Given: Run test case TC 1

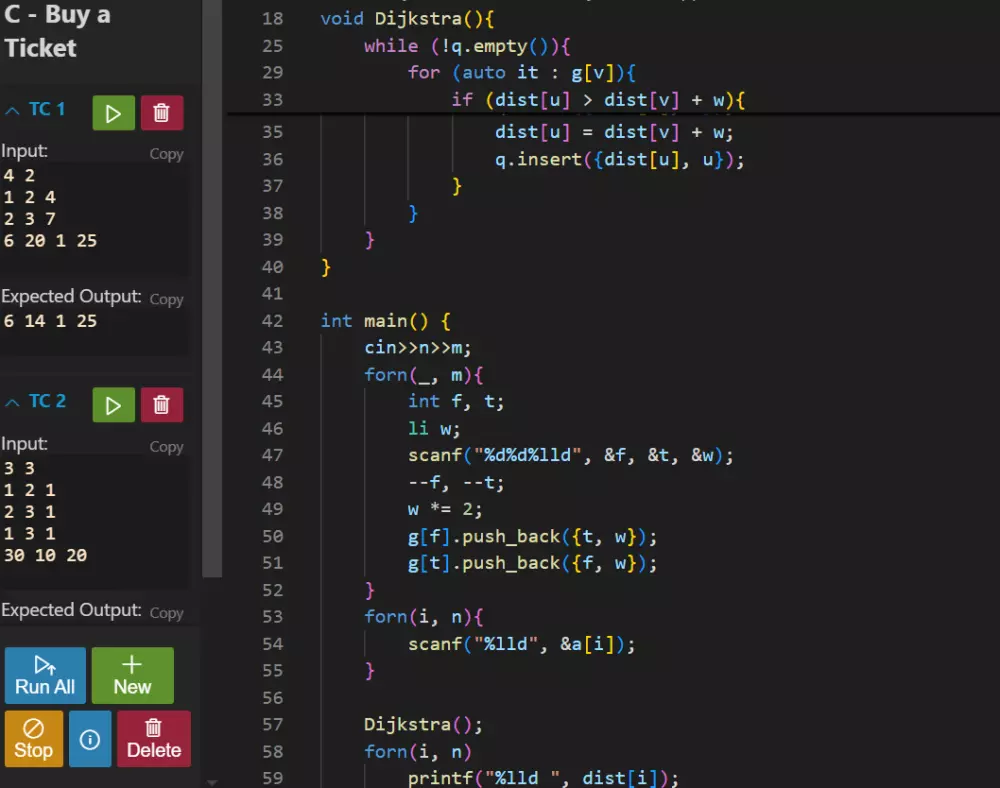Looking at the screenshot, I should point(113,112).
